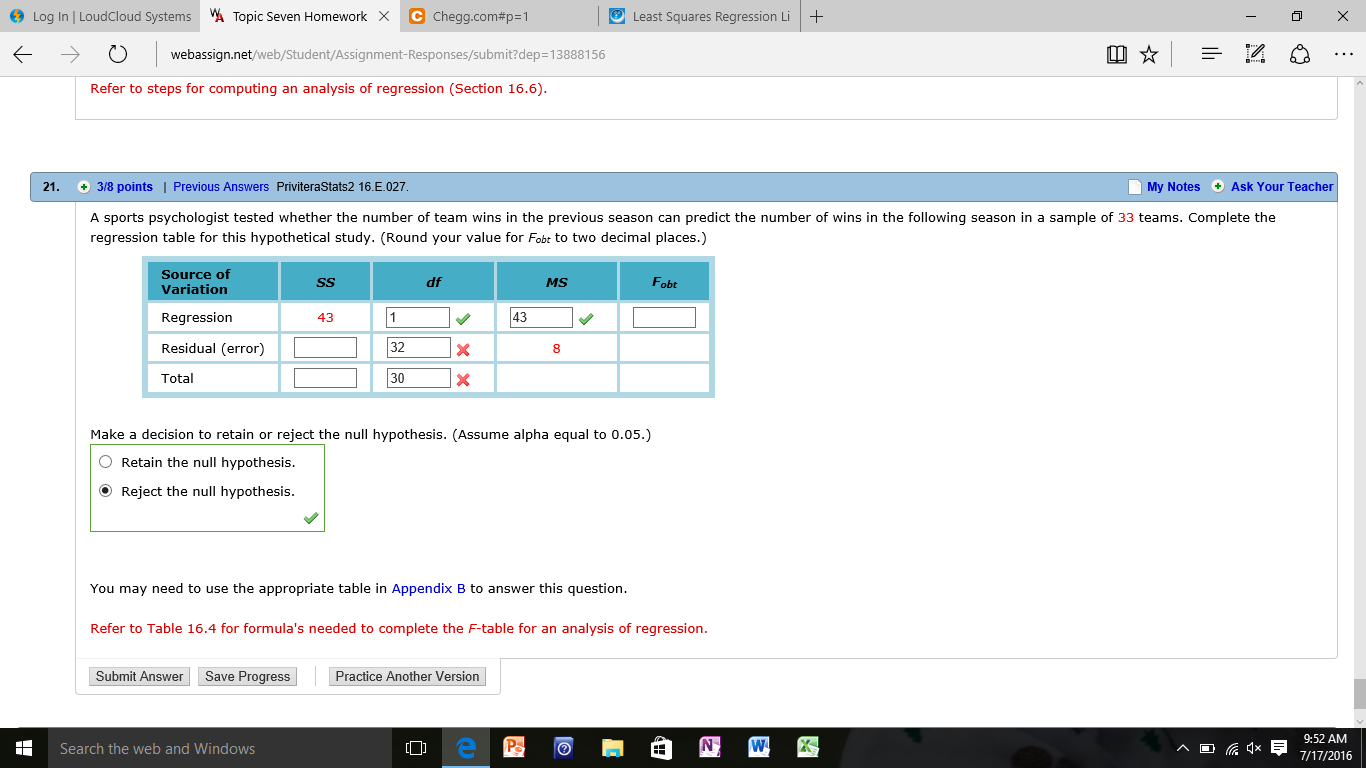Image resolution: width=1366 pixels, height=768 pixels.
Task: Click the volume icon in tray
Action: pyautogui.click(x=1253, y=748)
